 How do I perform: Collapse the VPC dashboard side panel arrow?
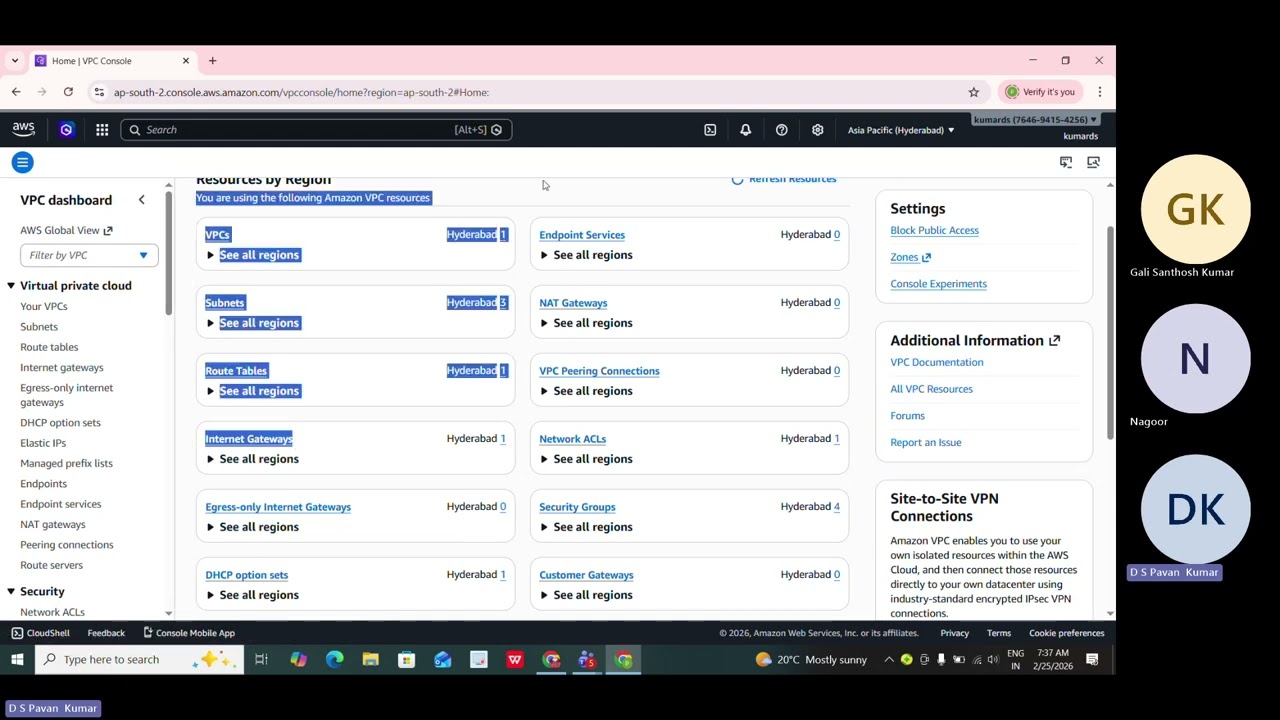coord(141,200)
